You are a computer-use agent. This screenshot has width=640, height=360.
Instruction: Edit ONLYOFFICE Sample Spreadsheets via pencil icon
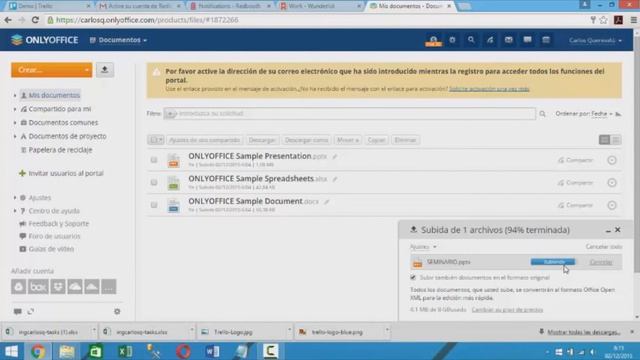pos(335,179)
